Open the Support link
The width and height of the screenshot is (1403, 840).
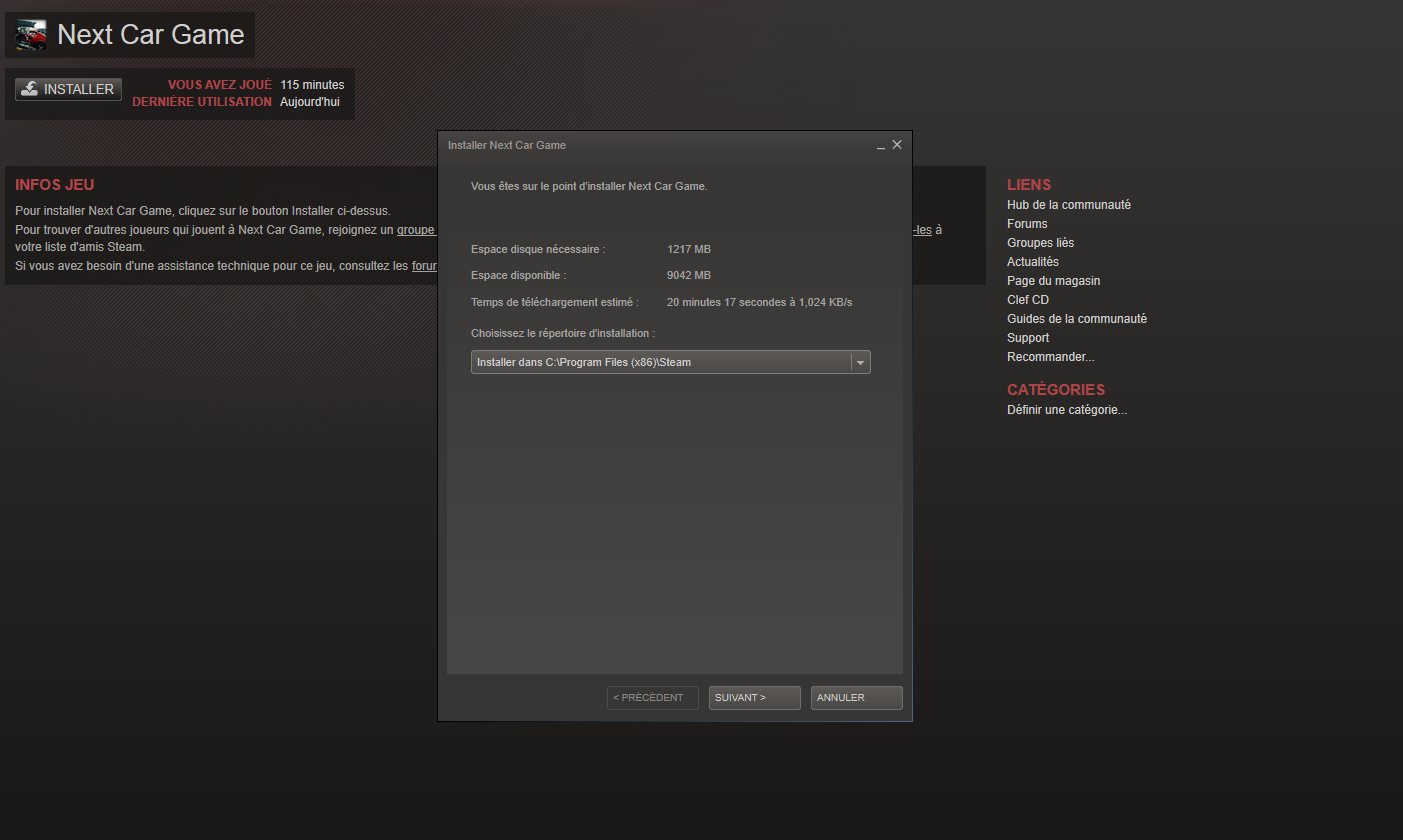point(1028,338)
